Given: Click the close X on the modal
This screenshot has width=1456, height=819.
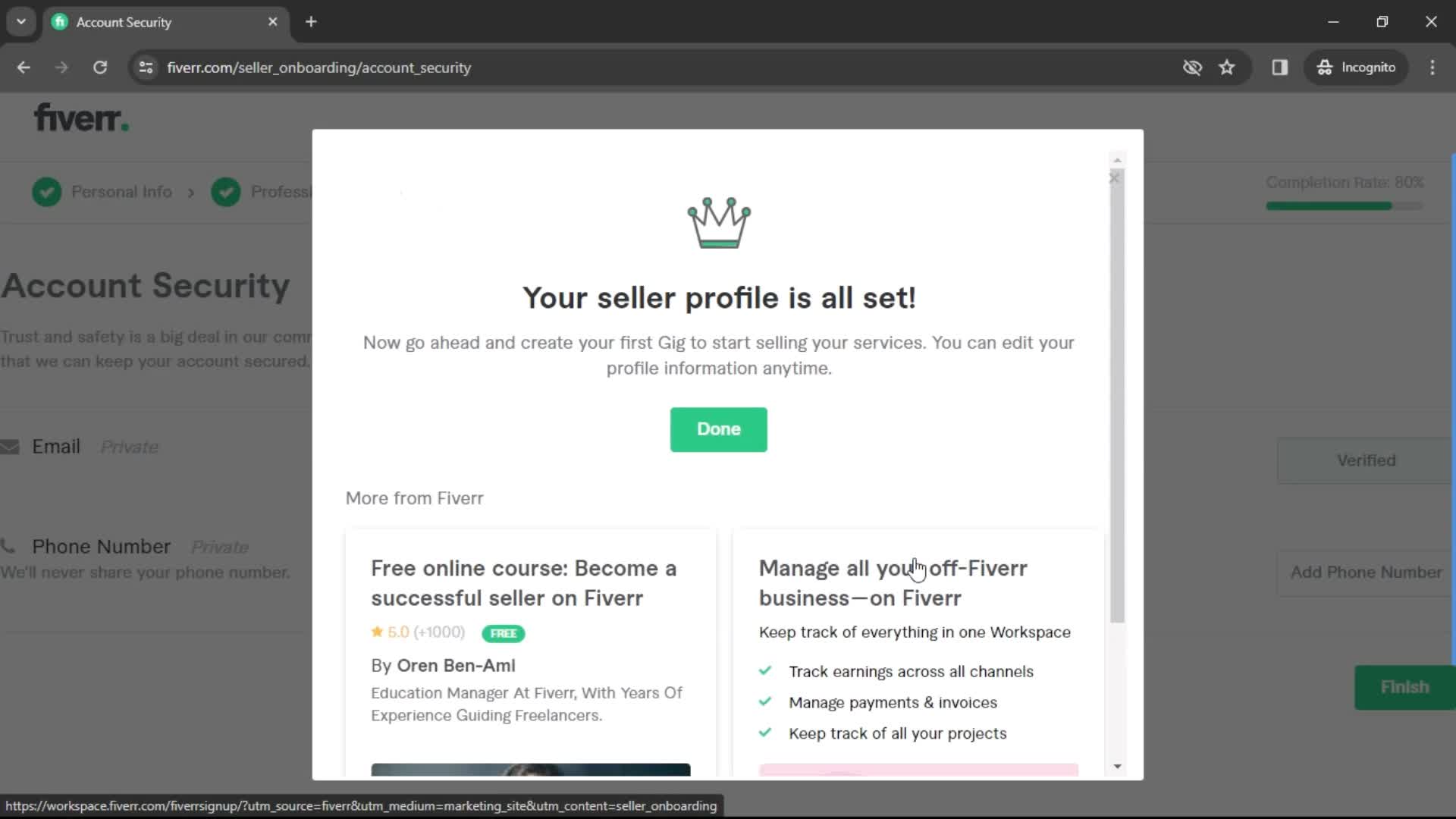Looking at the screenshot, I should [x=1113, y=177].
